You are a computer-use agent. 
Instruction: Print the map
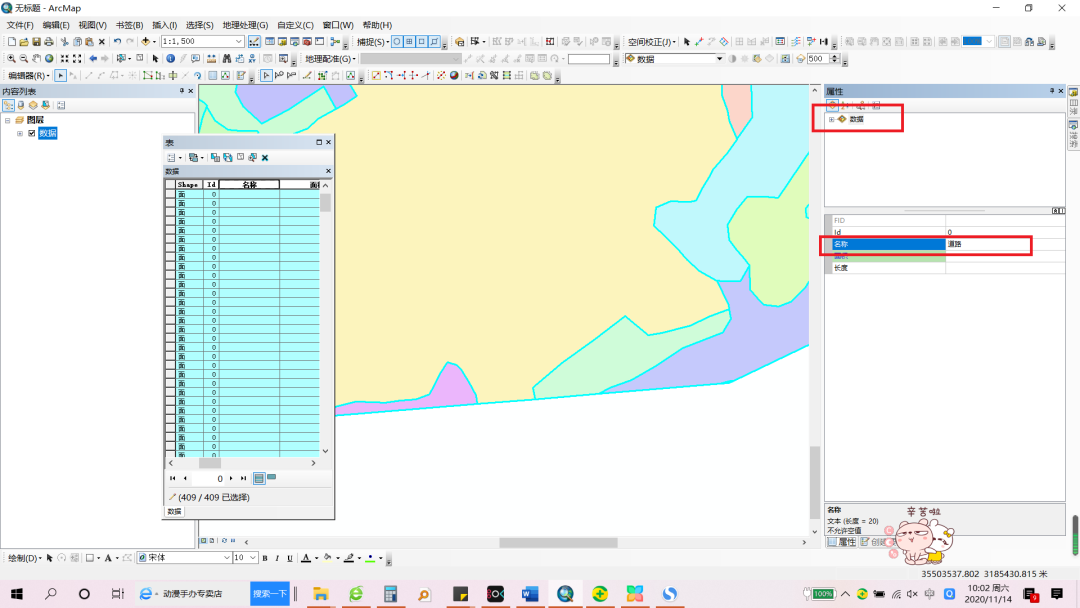49,42
